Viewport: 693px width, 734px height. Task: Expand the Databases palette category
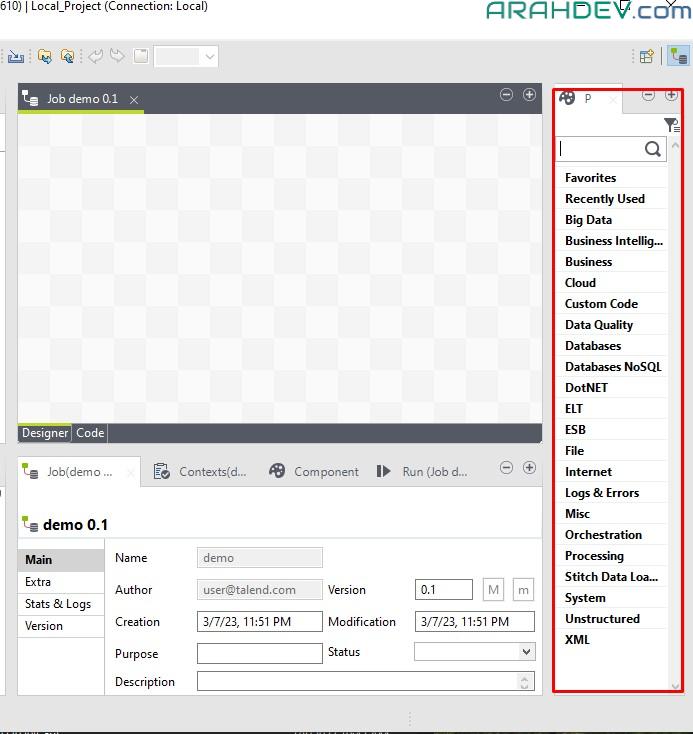[593, 346]
